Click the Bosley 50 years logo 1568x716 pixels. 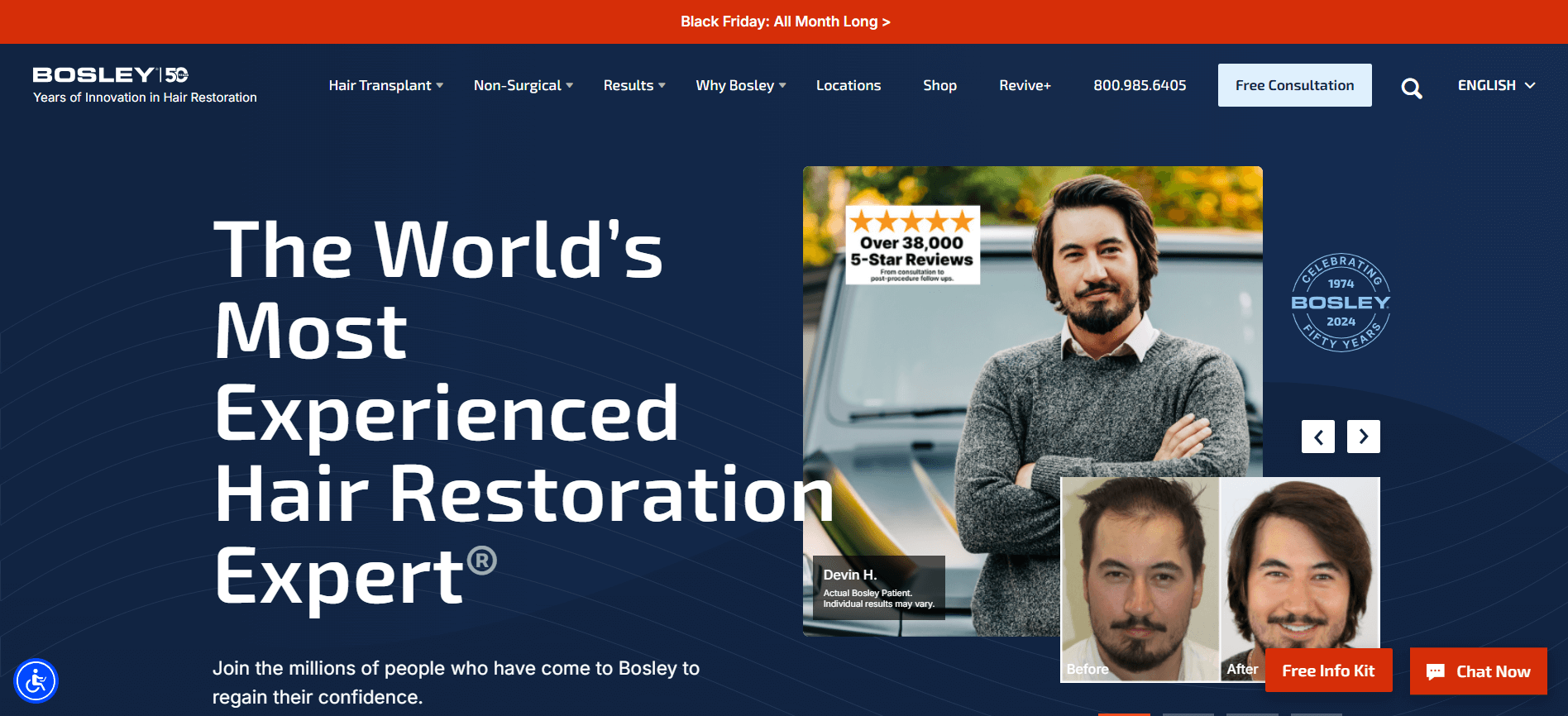click(x=111, y=75)
